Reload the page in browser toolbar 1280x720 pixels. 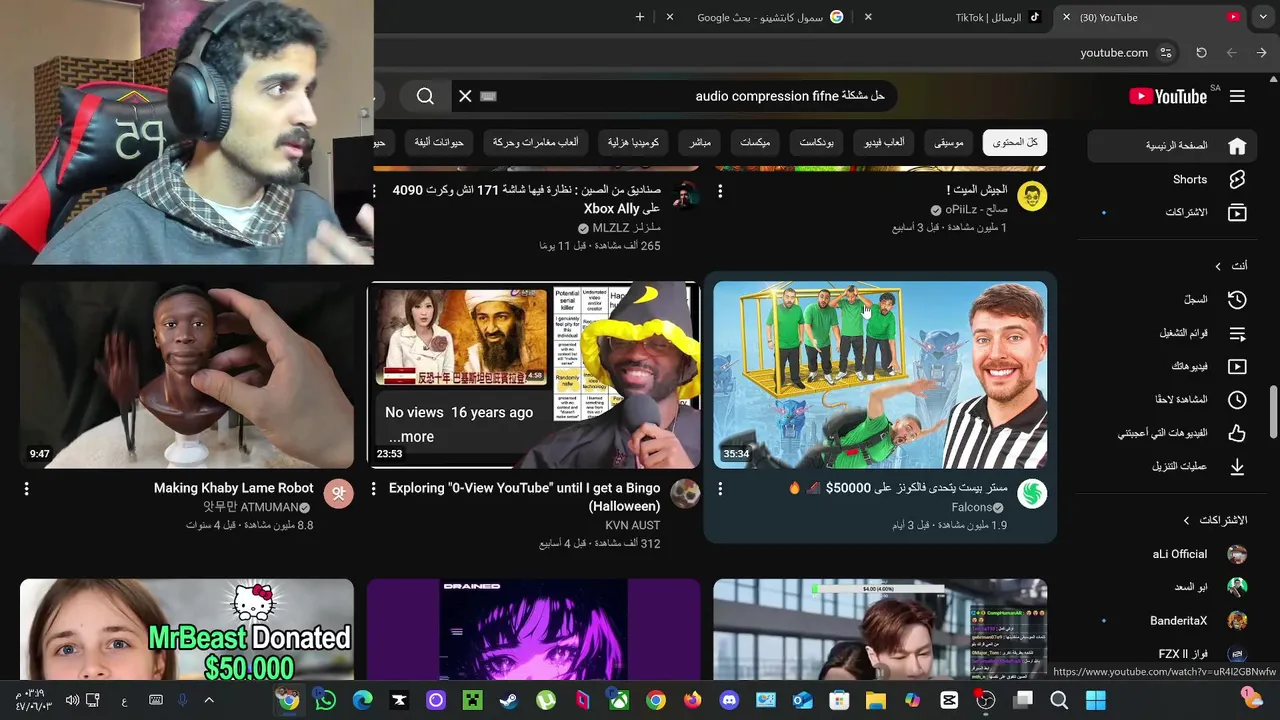pos(1201,52)
